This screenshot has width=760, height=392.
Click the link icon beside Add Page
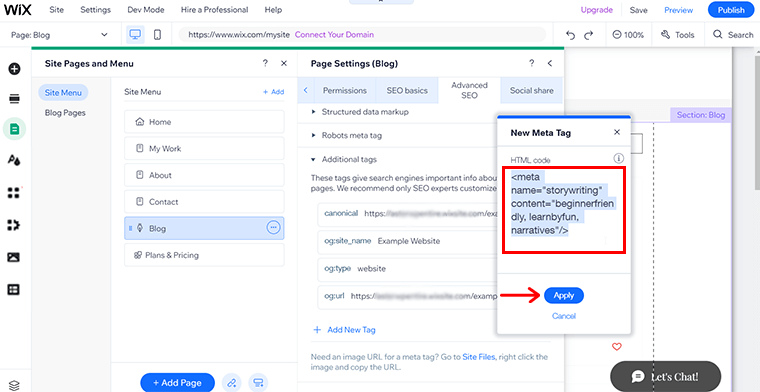coord(231,383)
